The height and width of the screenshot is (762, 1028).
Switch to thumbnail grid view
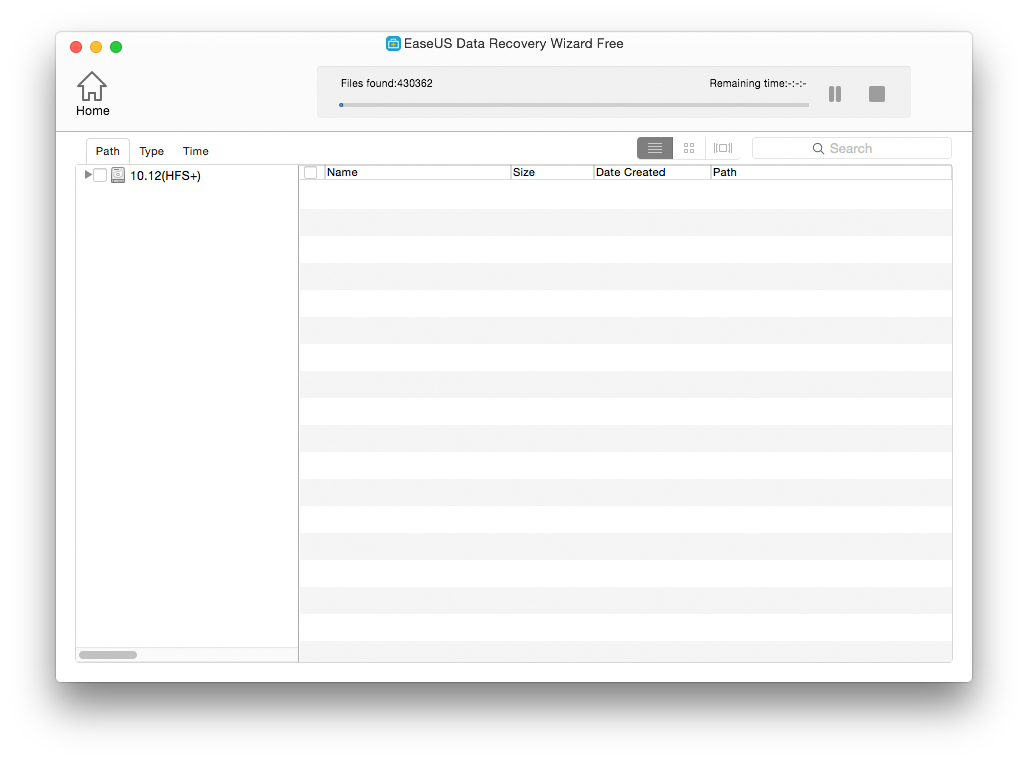tap(688, 148)
